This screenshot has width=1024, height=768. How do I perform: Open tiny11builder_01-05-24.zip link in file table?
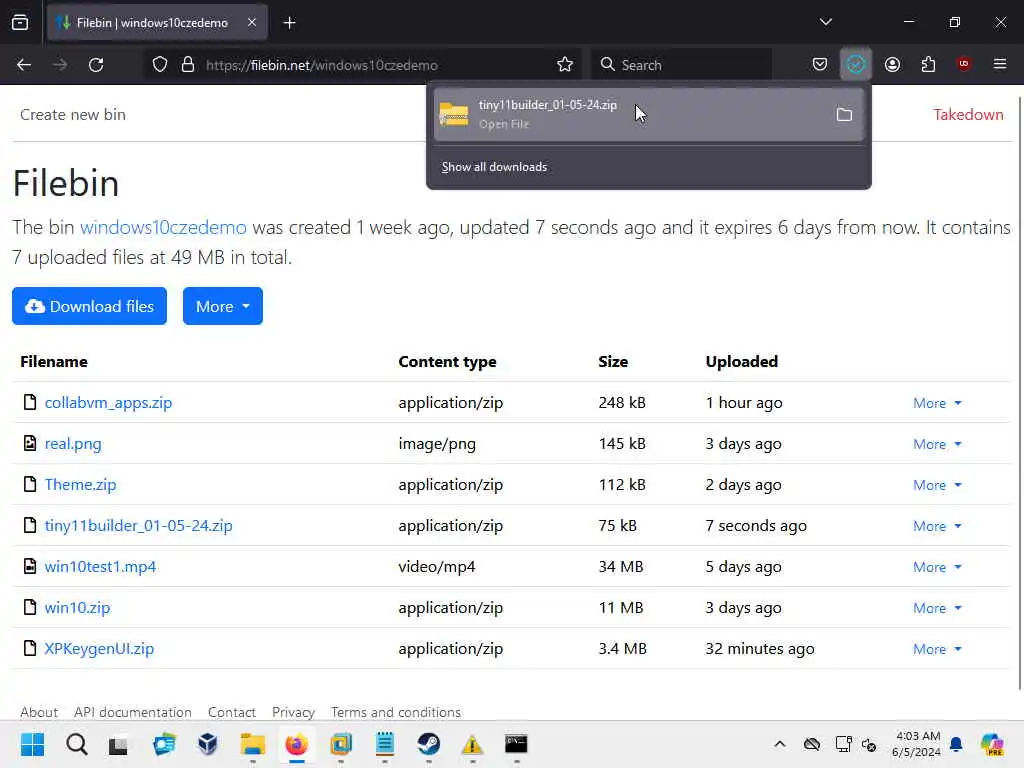pyautogui.click(x=138, y=526)
